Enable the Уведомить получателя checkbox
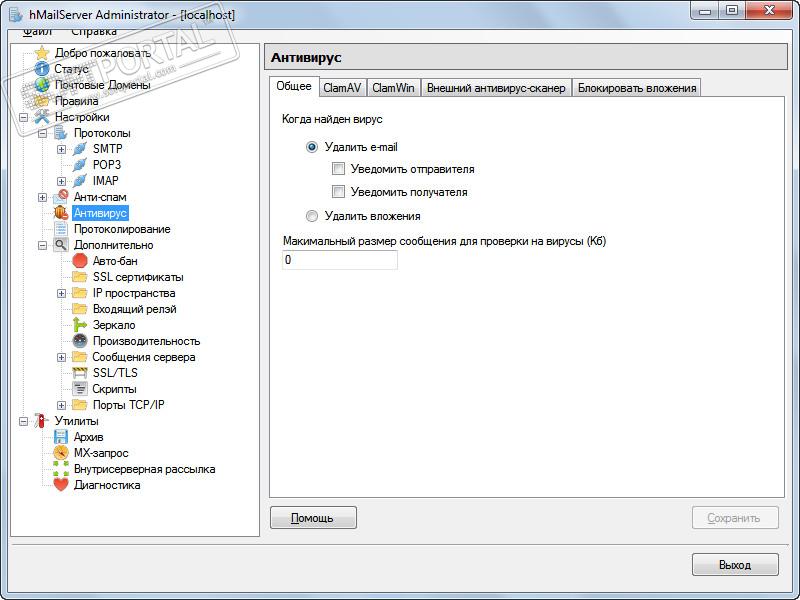The image size is (800, 600). pyautogui.click(x=338, y=192)
